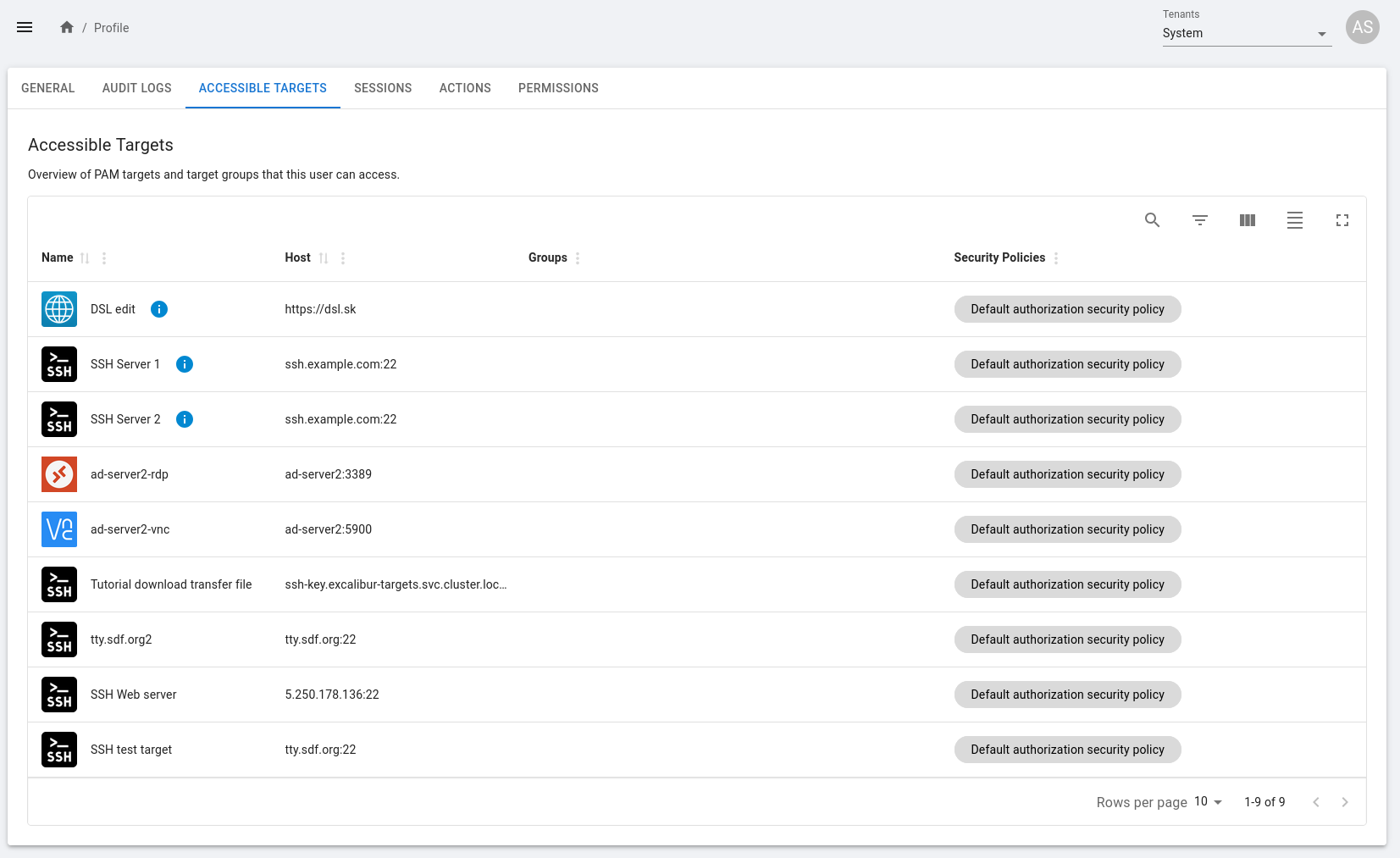The width and height of the screenshot is (1400, 858).
Task: Click the ad-server2-rdp policy chip
Action: (1066, 474)
